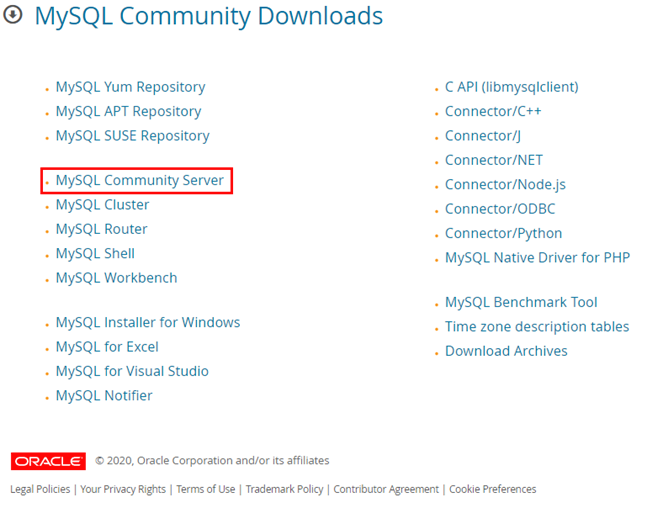This screenshot has width=647, height=508.
Task: Go to Connector/NET downloads
Action: tap(494, 161)
